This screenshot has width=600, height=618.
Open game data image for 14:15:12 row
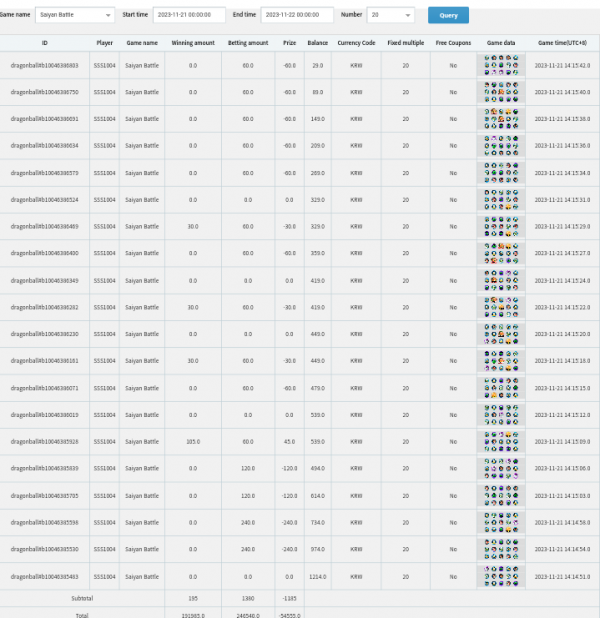[x=501, y=415]
